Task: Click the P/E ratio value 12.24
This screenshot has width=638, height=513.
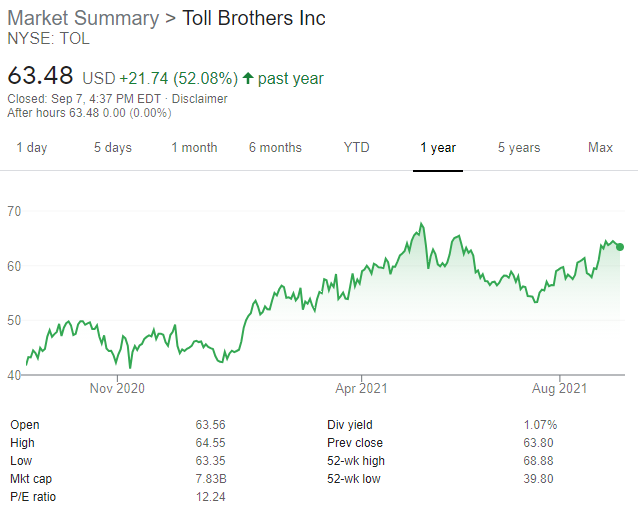Action: [211, 497]
